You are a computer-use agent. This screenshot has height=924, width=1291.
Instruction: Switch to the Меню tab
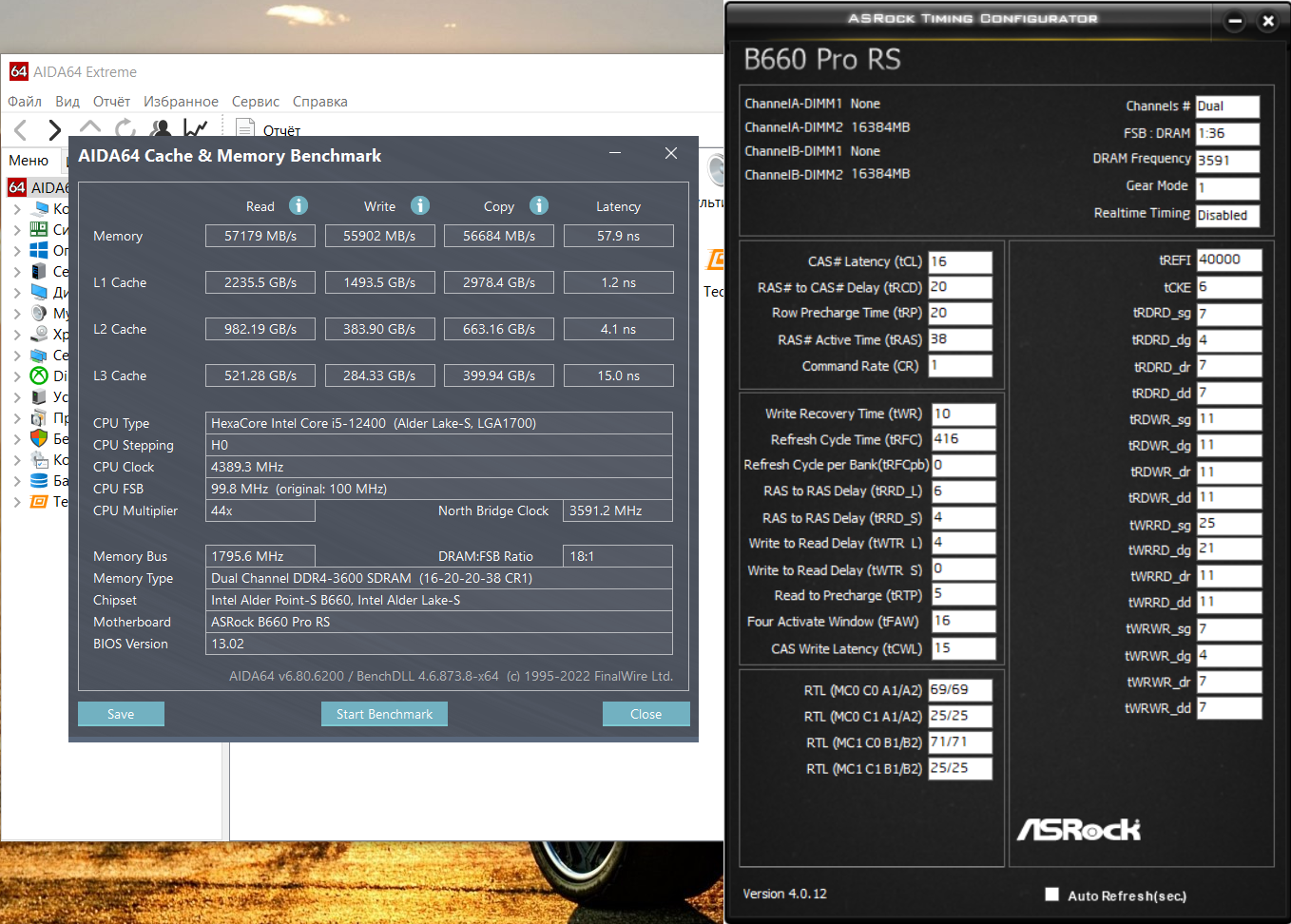click(x=29, y=161)
